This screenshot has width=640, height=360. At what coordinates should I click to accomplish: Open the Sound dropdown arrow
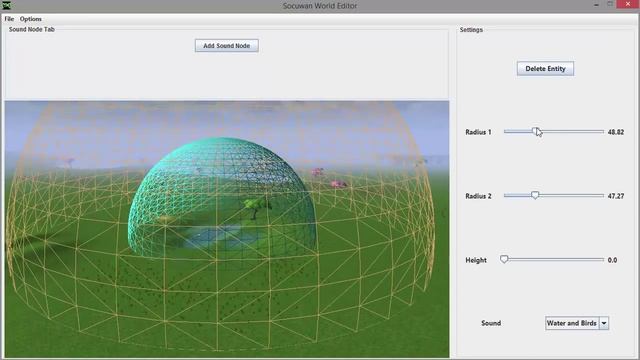tap(604, 323)
